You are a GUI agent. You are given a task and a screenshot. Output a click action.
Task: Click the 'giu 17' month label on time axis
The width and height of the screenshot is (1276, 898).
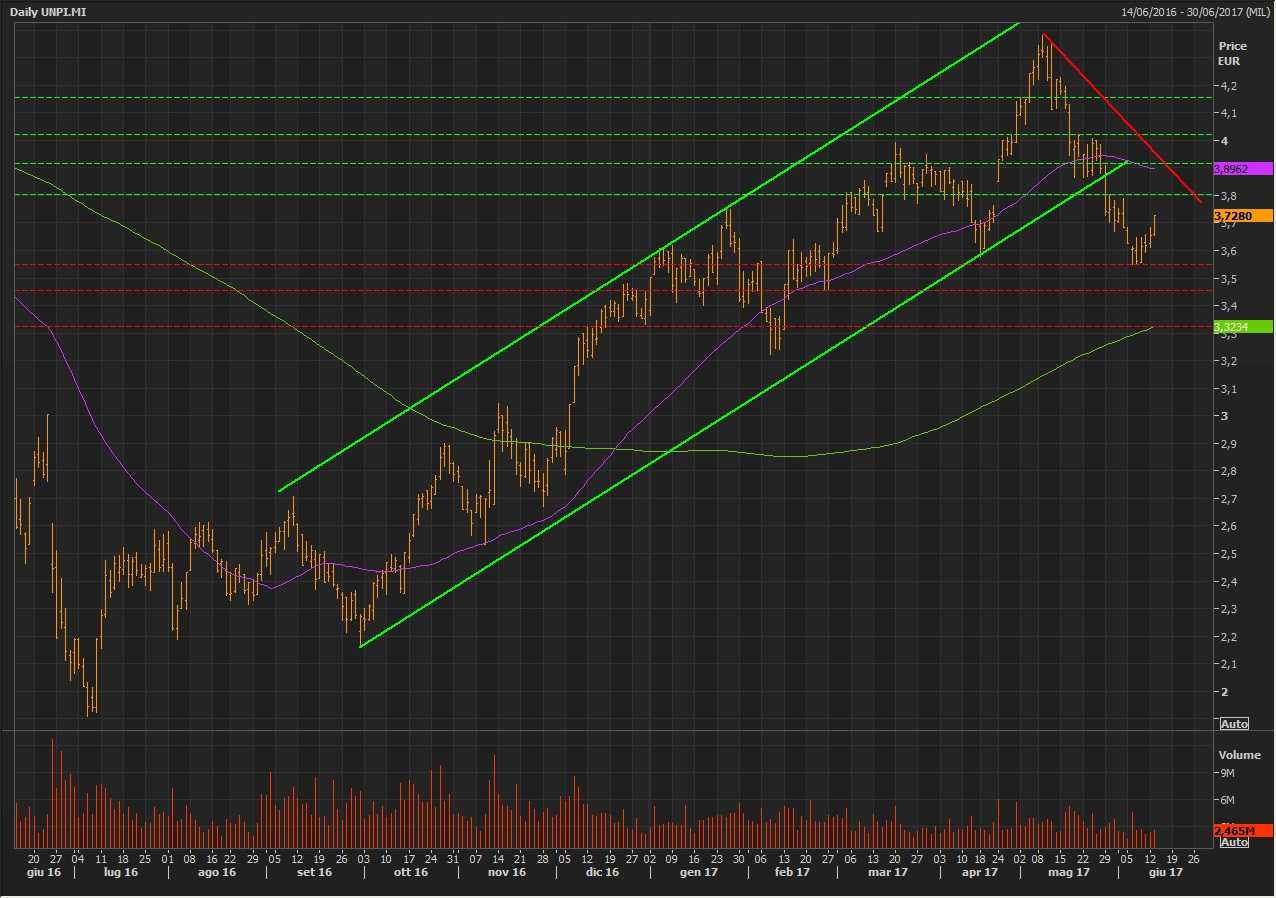pos(1165,873)
